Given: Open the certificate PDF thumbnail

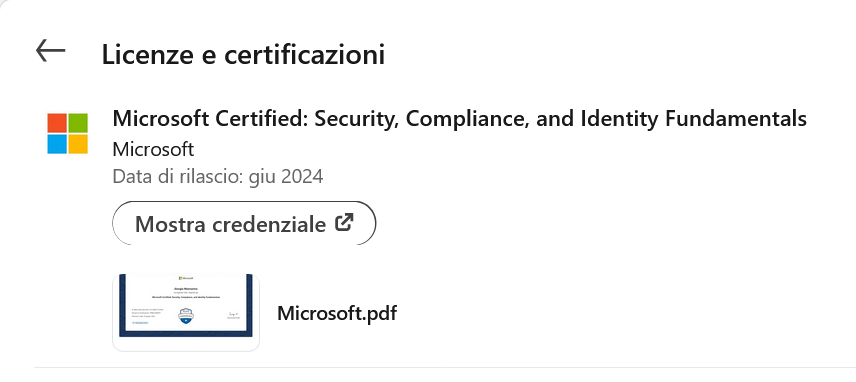Looking at the screenshot, I should coord(186,312).
